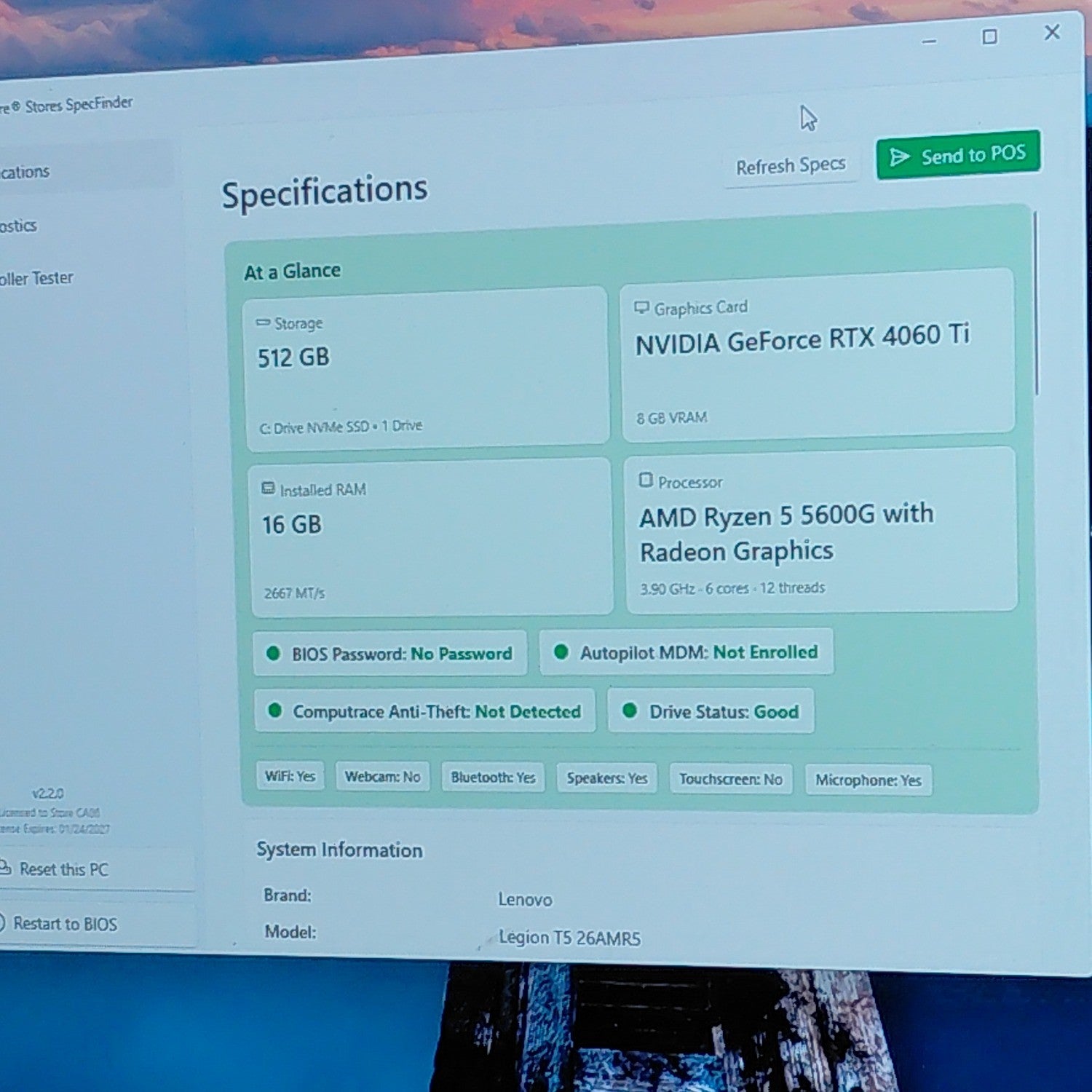Refresh the specs list
The width and height of the screenshot is (1092, 1092).
791,166
